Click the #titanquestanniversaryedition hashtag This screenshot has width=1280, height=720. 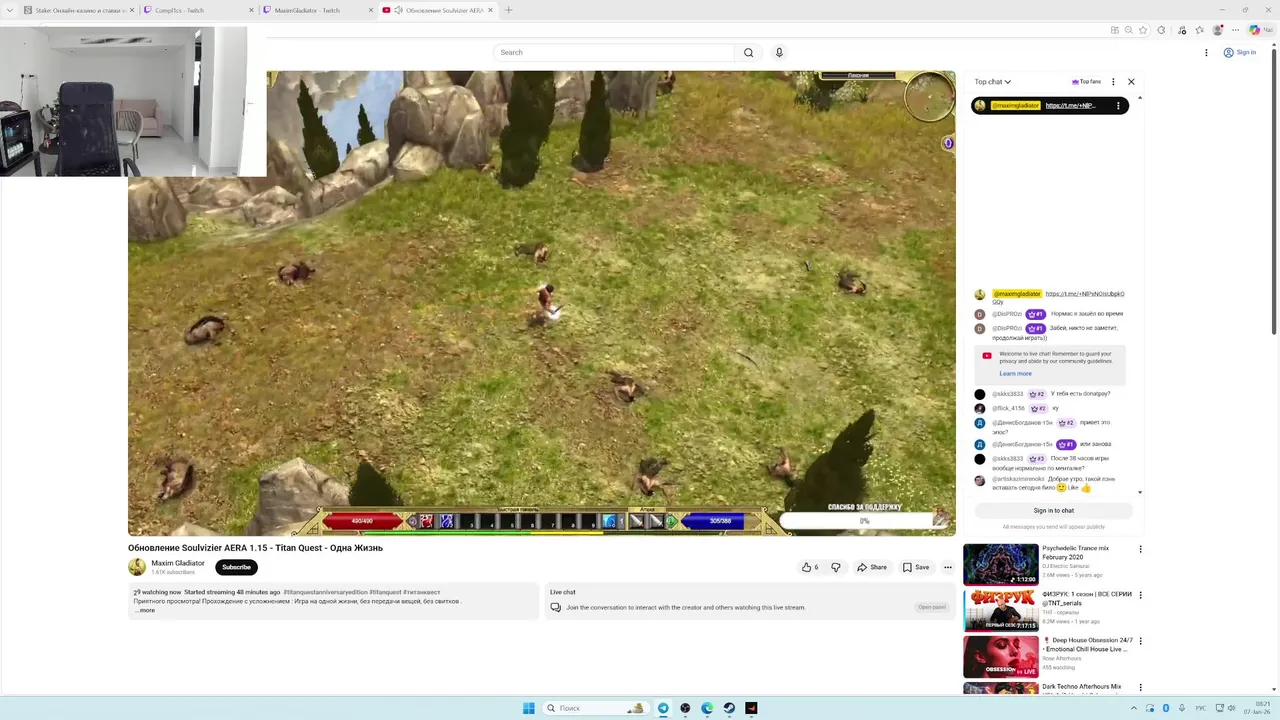pyautogui.click(x=325, y=592)
